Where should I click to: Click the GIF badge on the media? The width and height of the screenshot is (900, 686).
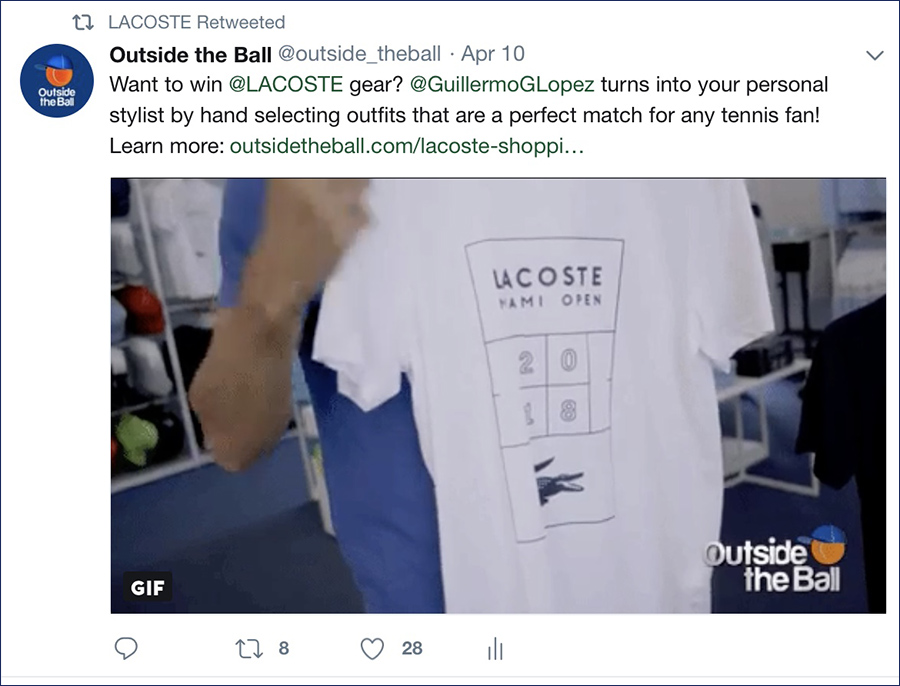pos(148,587)
